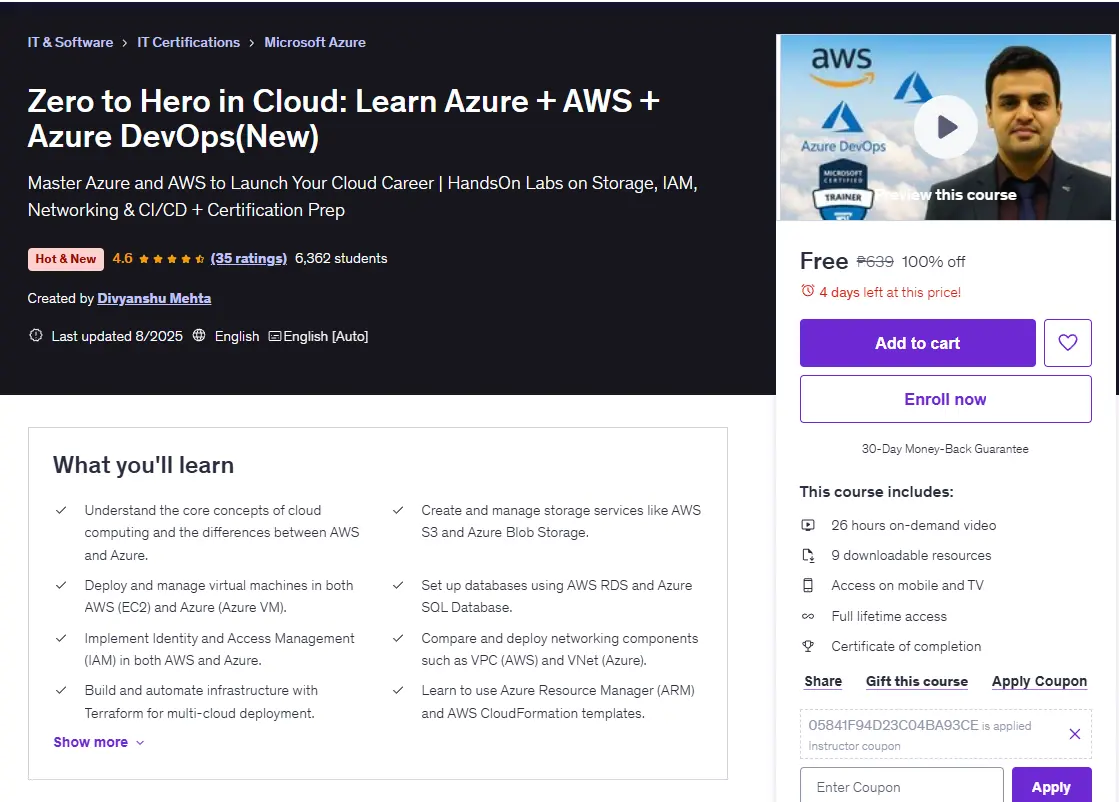
Task: Click the course preview thumbnail image
Action: point(946,127)
